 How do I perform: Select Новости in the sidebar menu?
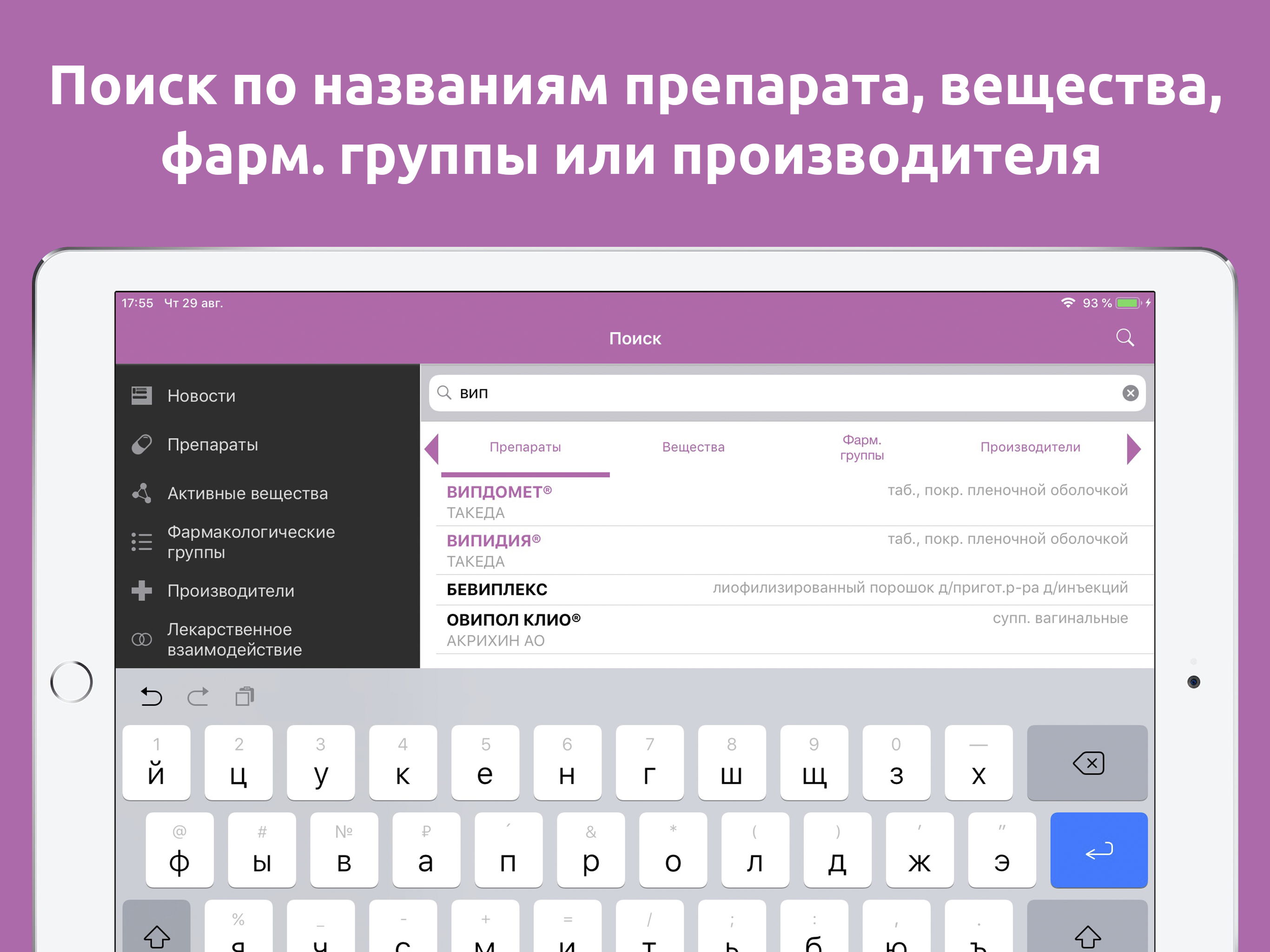(x=202, y=396)
